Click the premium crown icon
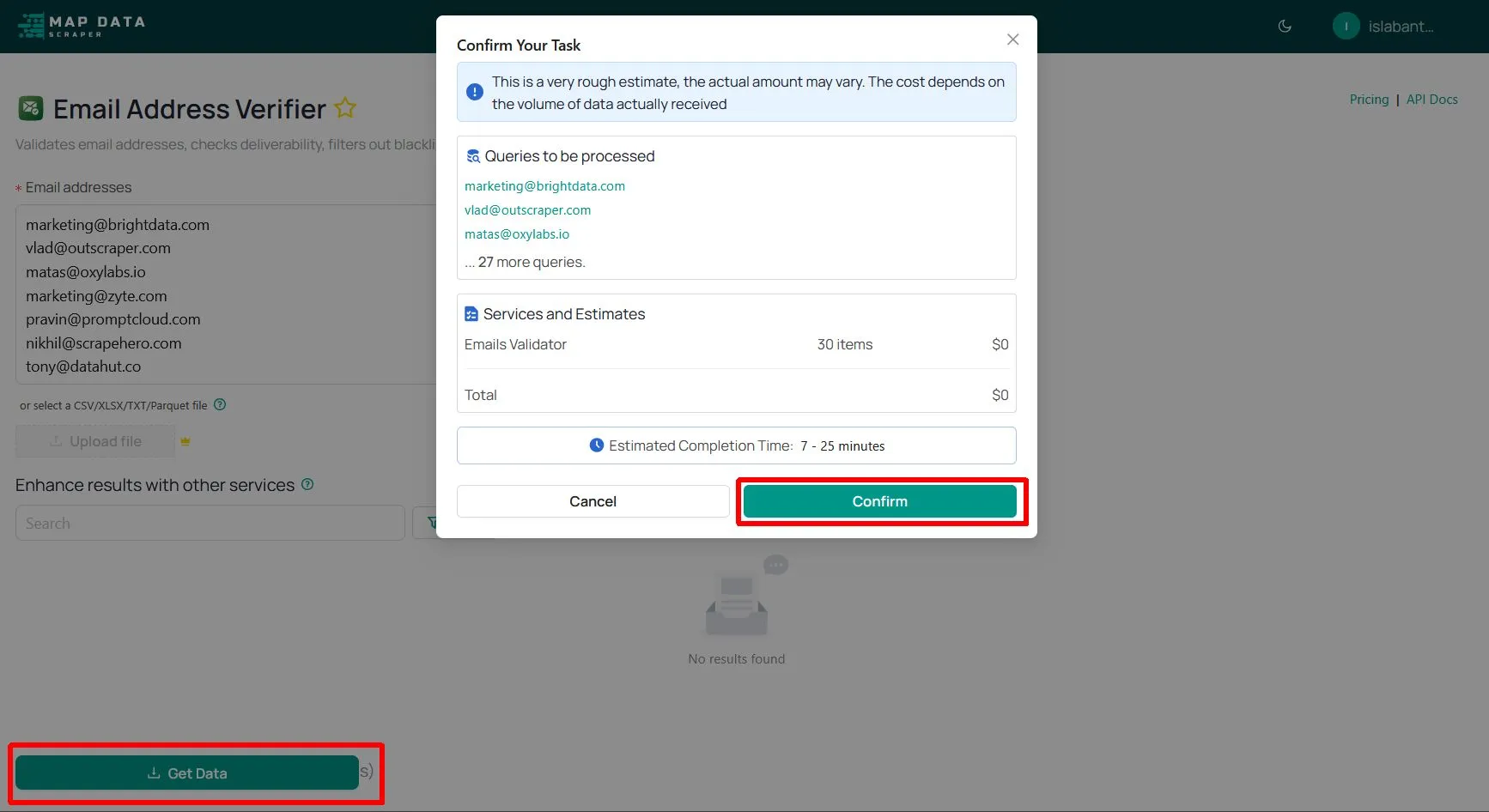The image size is (1489, 812). 185,441
